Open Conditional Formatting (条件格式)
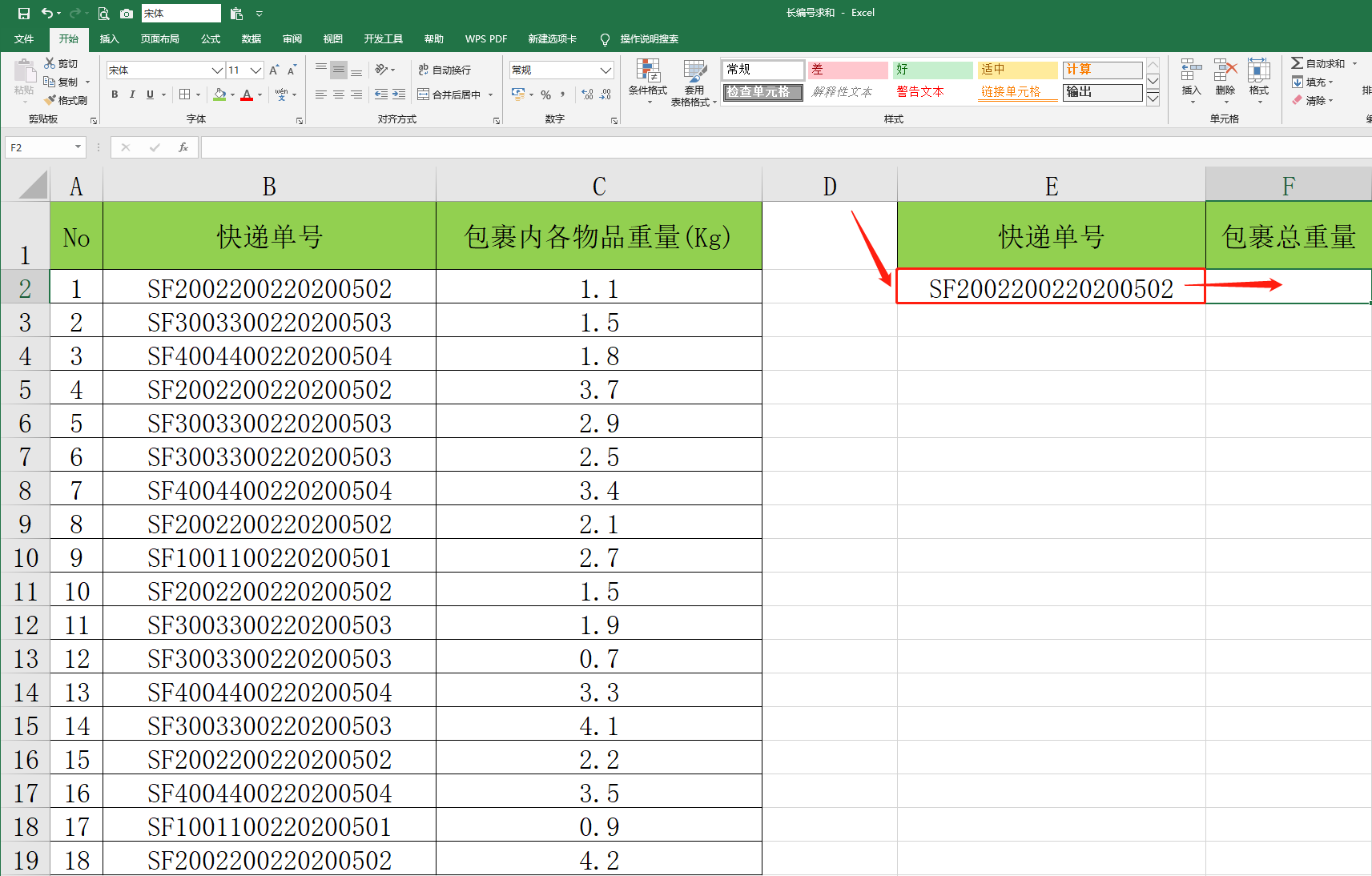Screen dimensions: 1372x876 tap(648, 82)
